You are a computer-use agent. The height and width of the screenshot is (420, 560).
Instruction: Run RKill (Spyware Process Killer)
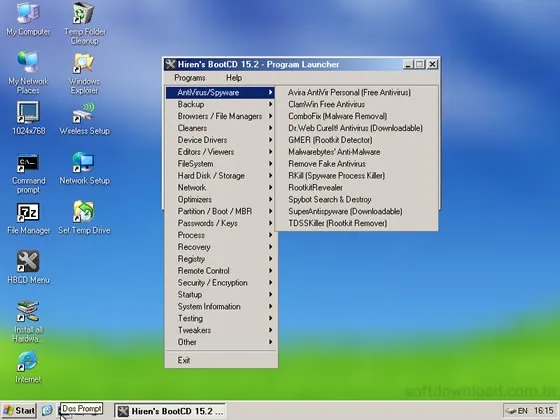pos(356,176)
